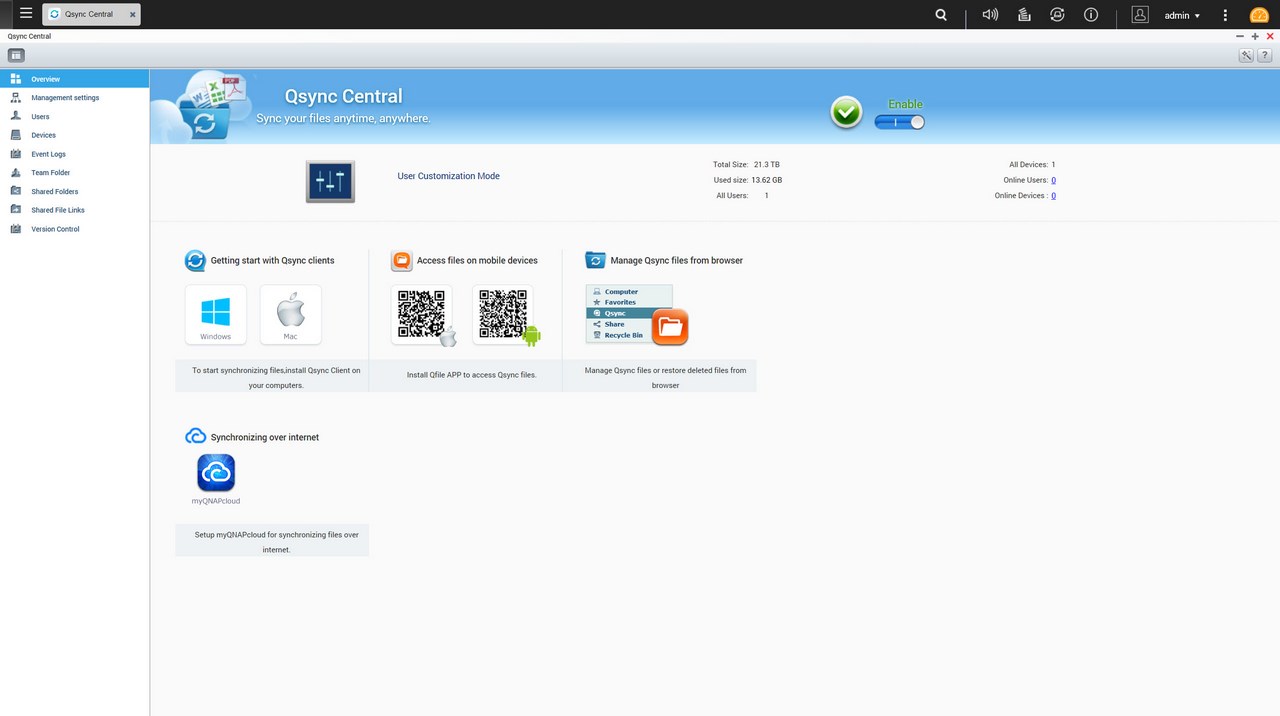Image resolution: width=1280 pixels, height=716 pixels.
Task: Open the QTS main menu hamburger icon
Action: point(26,14)
